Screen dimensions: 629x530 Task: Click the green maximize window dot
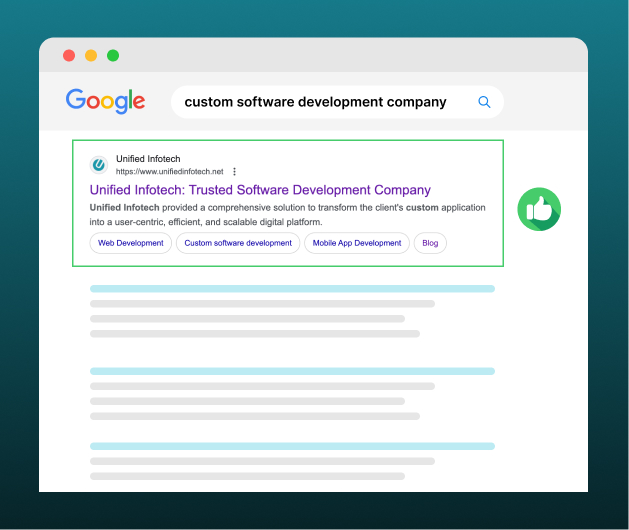[x=113, y=55]
